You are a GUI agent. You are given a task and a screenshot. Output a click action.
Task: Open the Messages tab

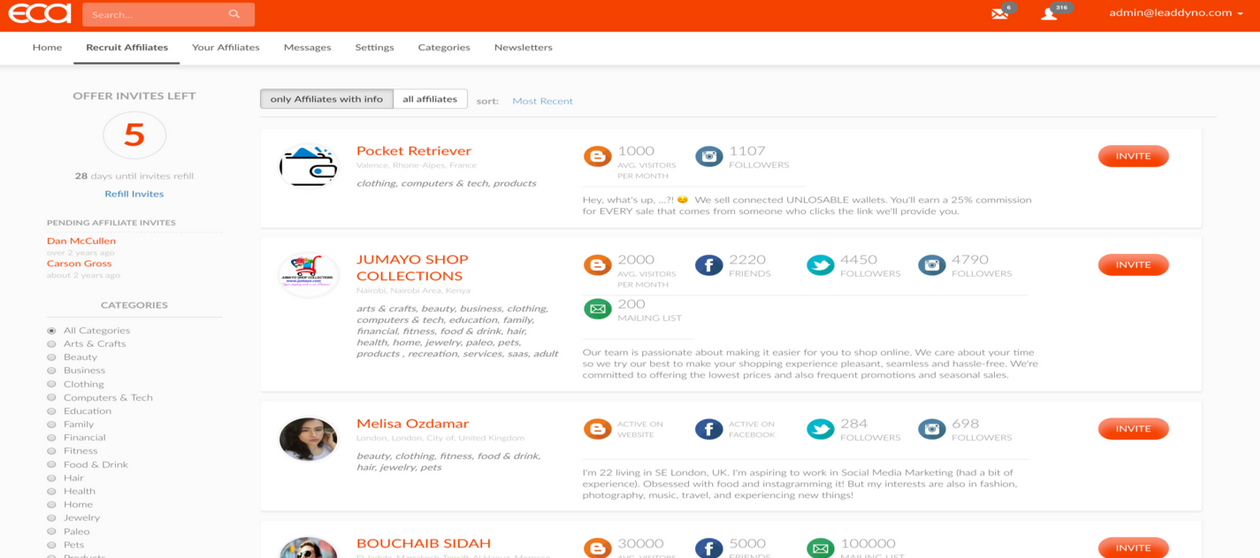coord(307,47)
